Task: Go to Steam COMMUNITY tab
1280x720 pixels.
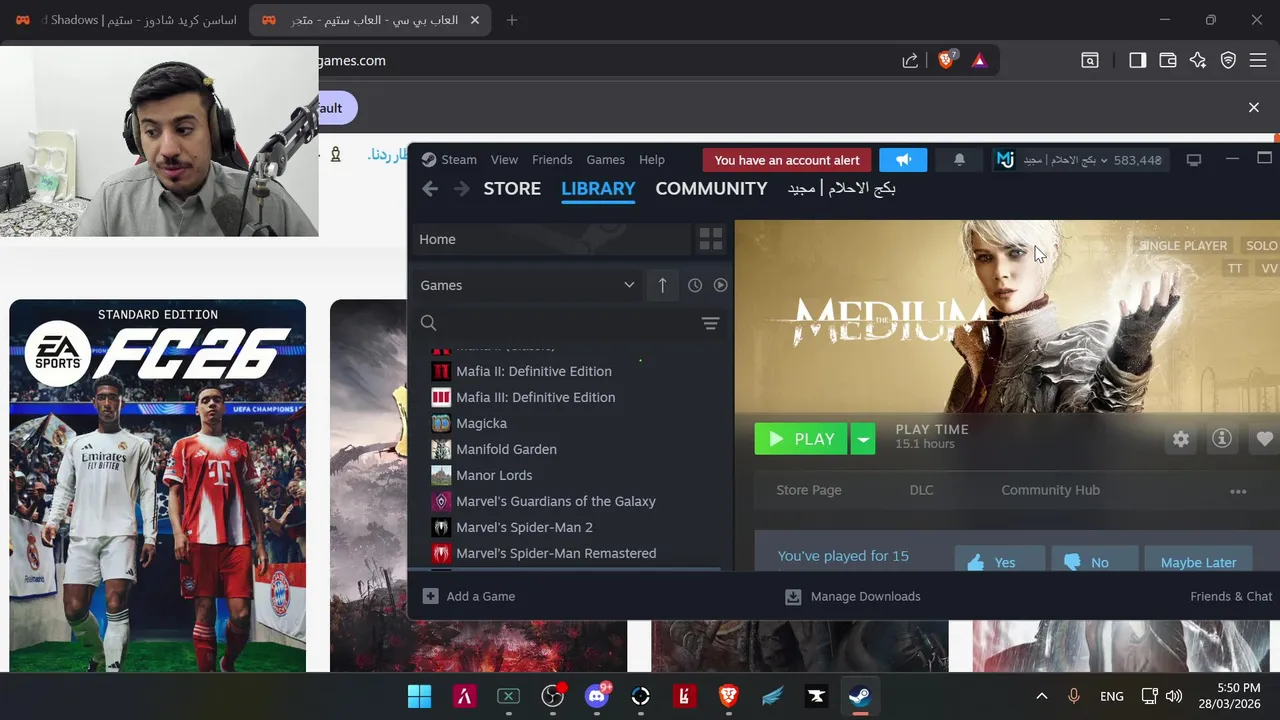Action: (x=711, y=189)
